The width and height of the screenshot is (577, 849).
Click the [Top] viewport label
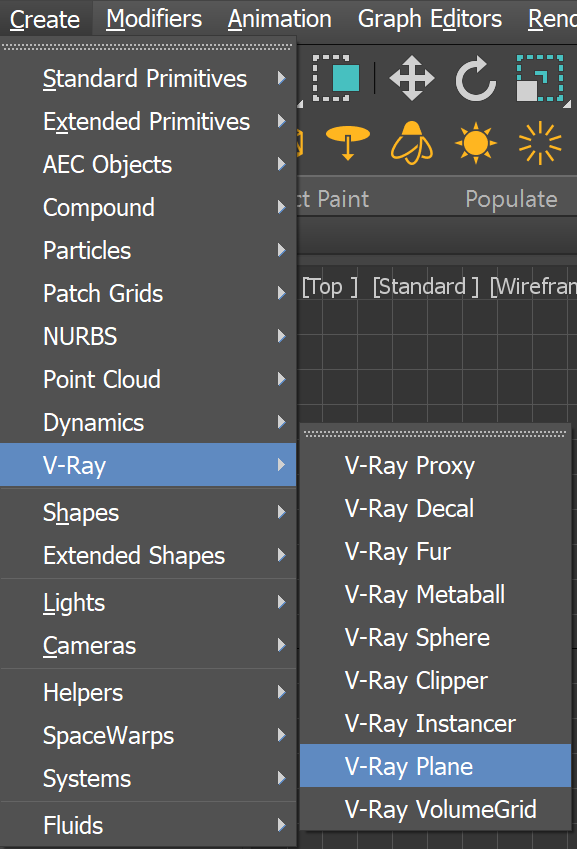tap(328, 286)
